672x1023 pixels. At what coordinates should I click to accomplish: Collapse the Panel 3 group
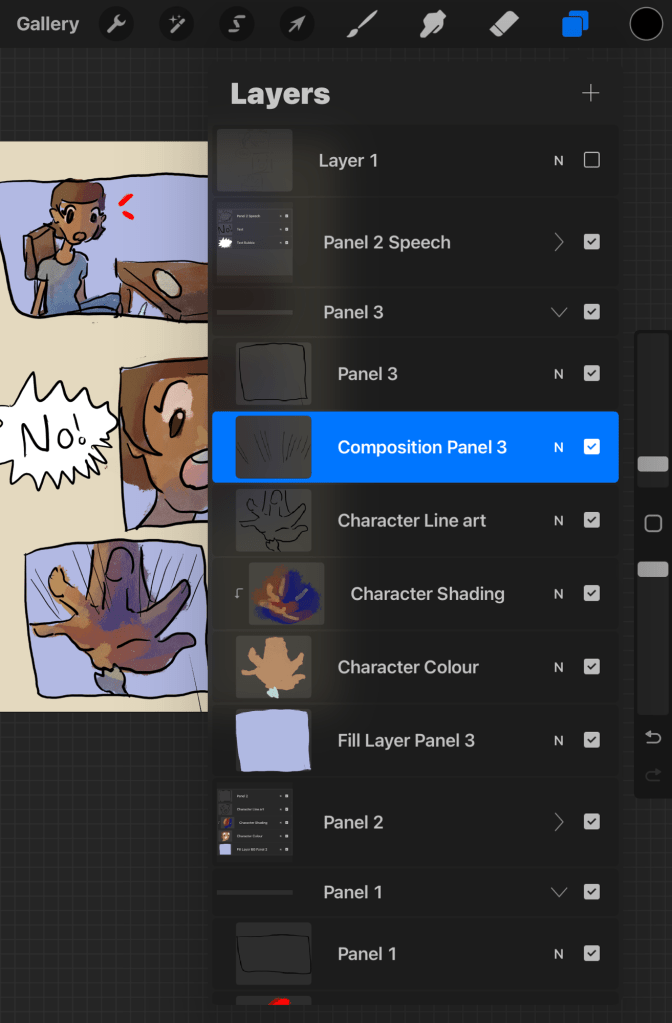(x=559, y=312)
